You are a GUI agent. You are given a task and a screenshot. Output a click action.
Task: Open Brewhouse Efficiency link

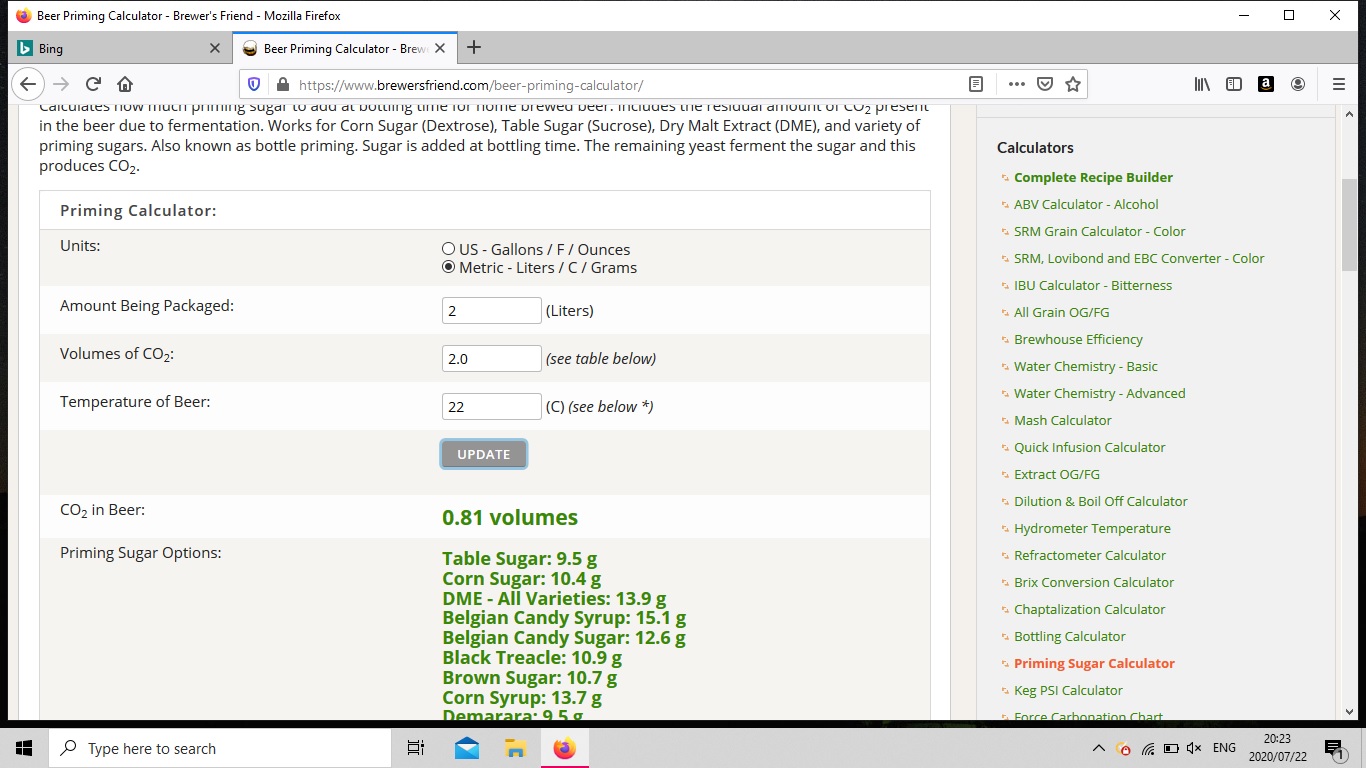pos(1078,339)
